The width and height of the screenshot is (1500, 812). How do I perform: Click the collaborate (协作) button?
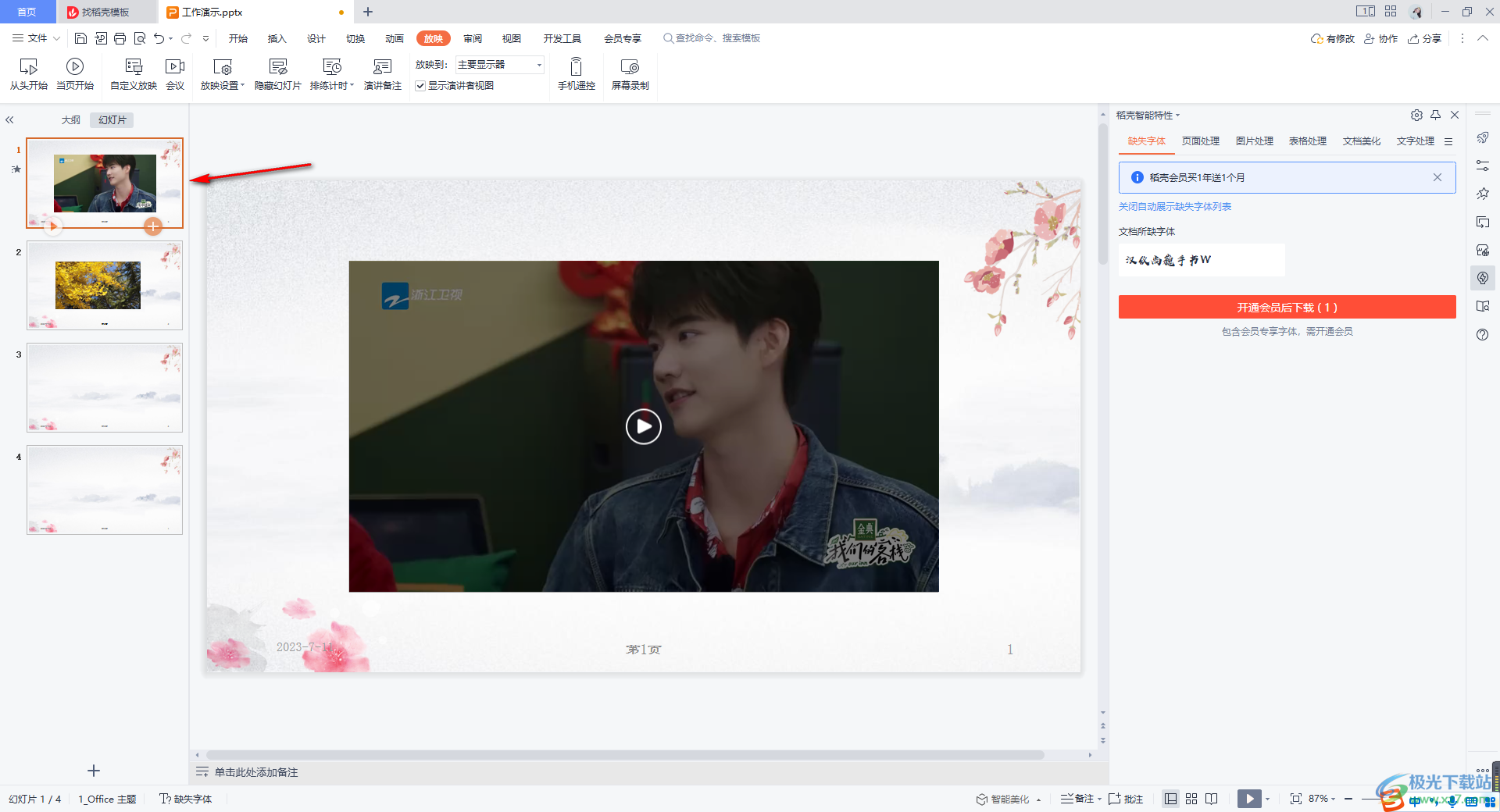point(1381,38)
